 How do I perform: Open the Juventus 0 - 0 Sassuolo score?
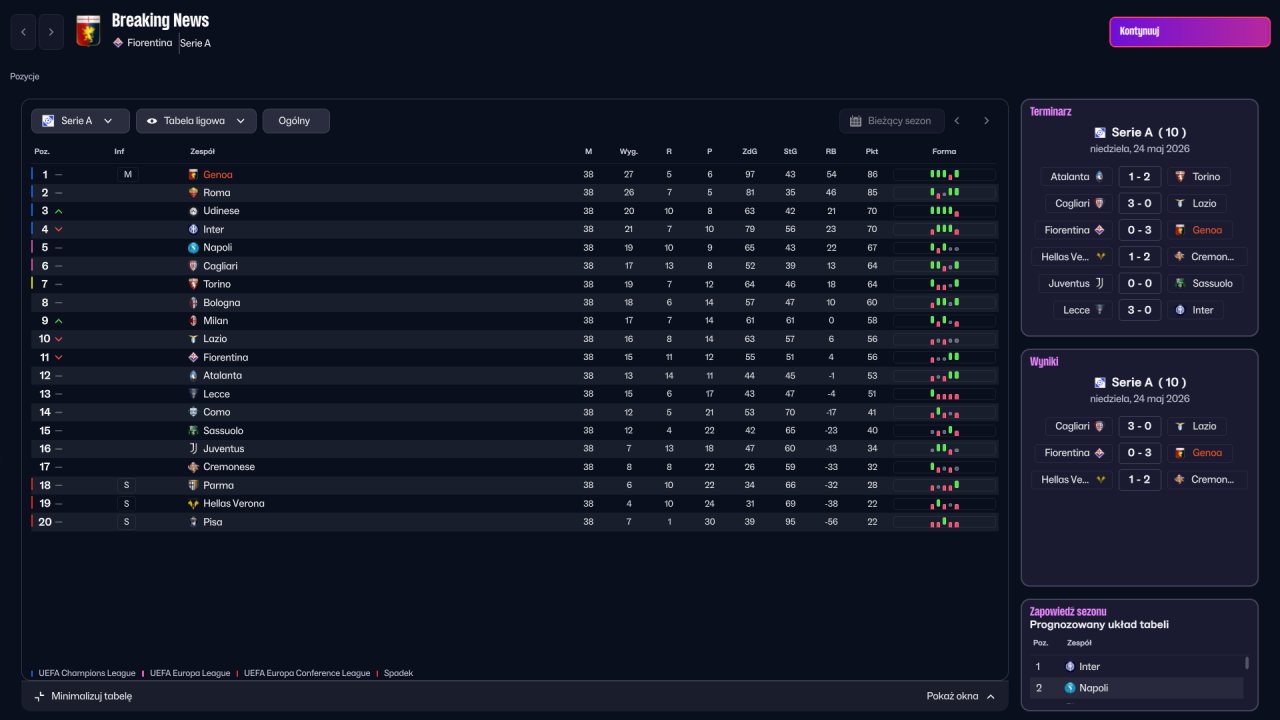[1140, 283]
